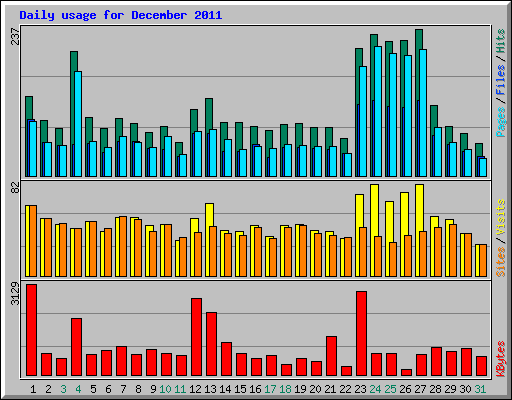512x400 pixels.
Task: Click day 4 on the x-axis
Action: pos(78,389)
